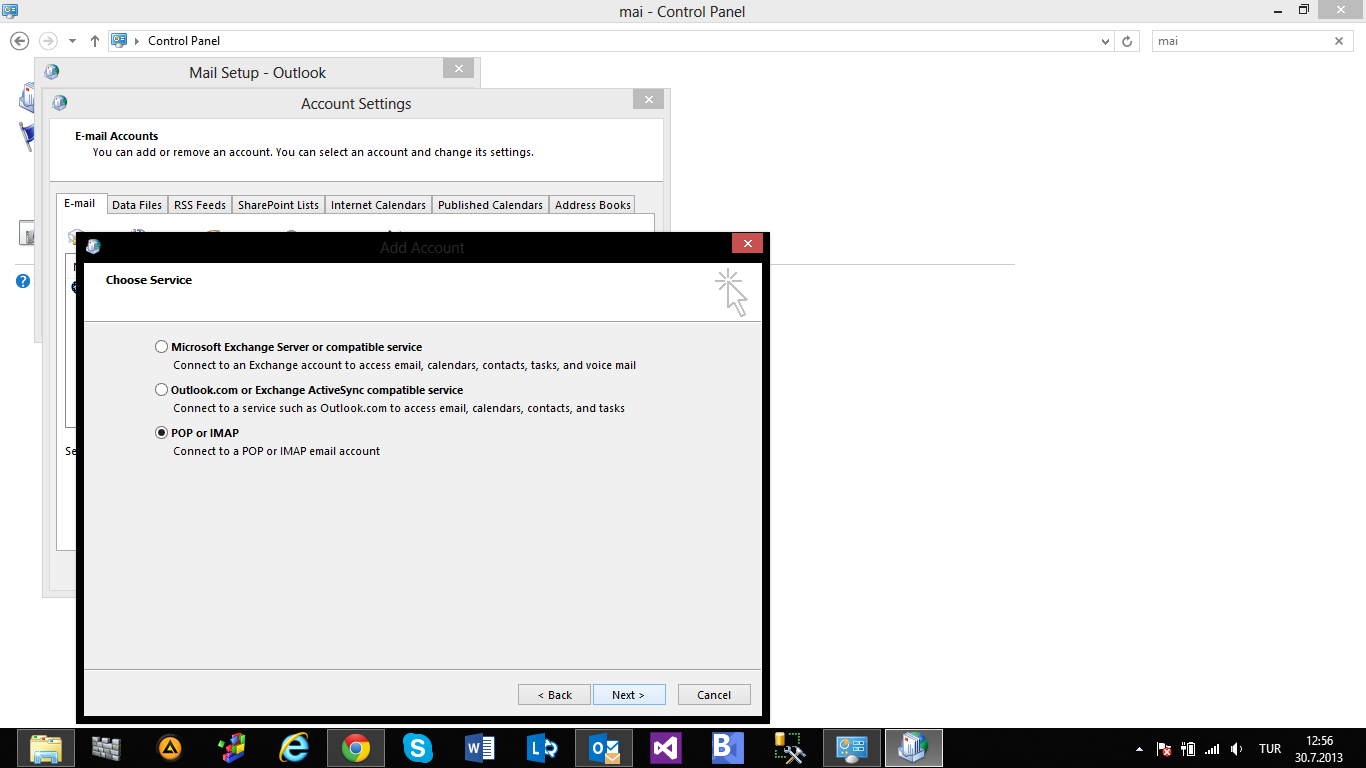This screenshot has width=1366, height=768.
Task: Show hidden system tray icons
Action: point(1139,749)
